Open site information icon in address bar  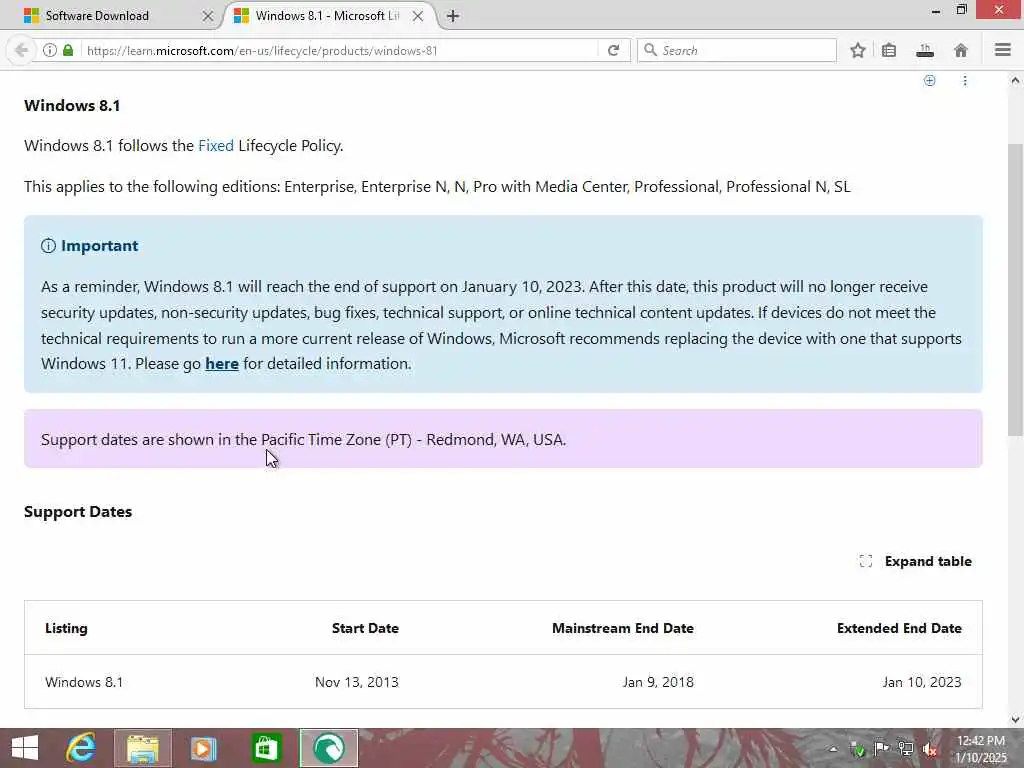tap(50, 50)
